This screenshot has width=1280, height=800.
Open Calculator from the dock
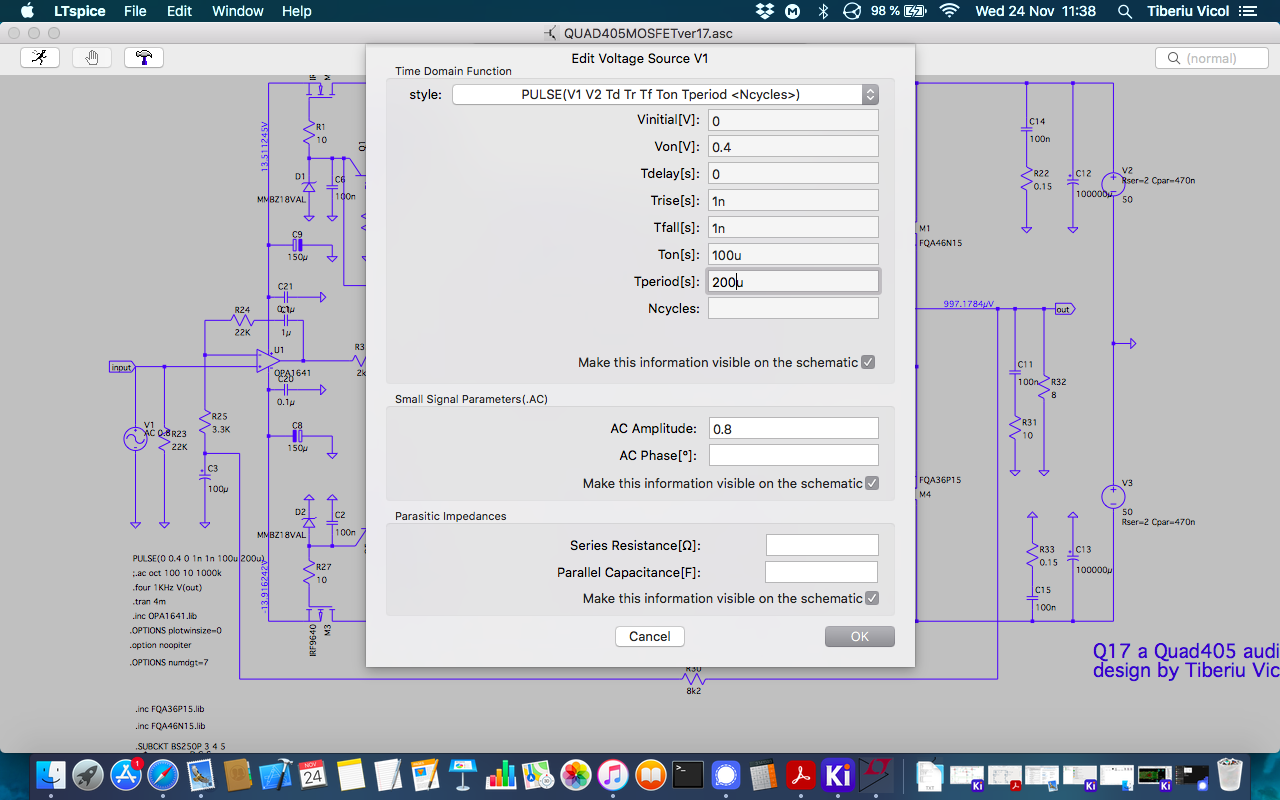coord(763,774)
